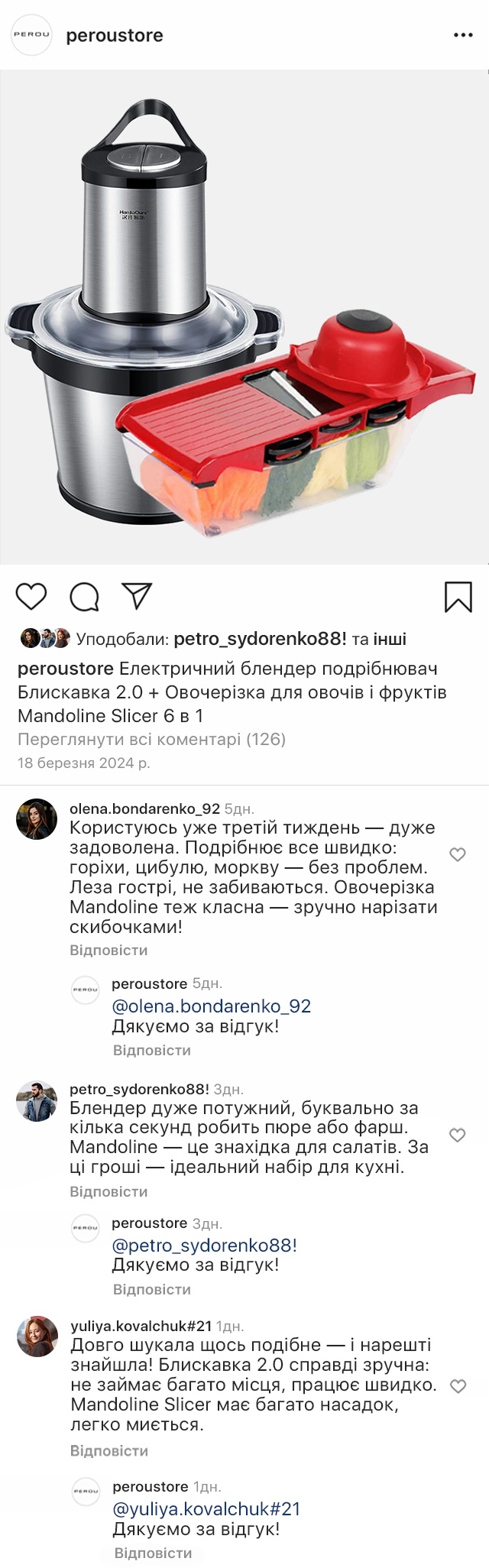The width and height of the screenshot is (489, 1568).
Task: Tap the comment bubble icon
Action: coord(84,597)
